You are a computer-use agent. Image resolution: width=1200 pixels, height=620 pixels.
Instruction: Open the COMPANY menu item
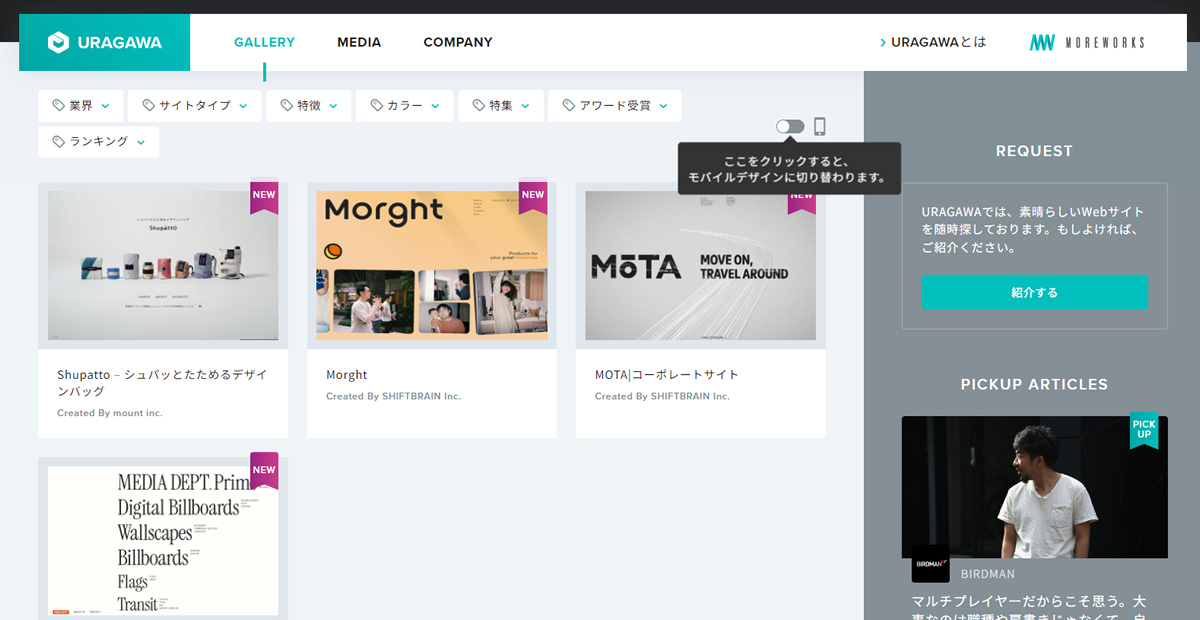coord(458,42)
